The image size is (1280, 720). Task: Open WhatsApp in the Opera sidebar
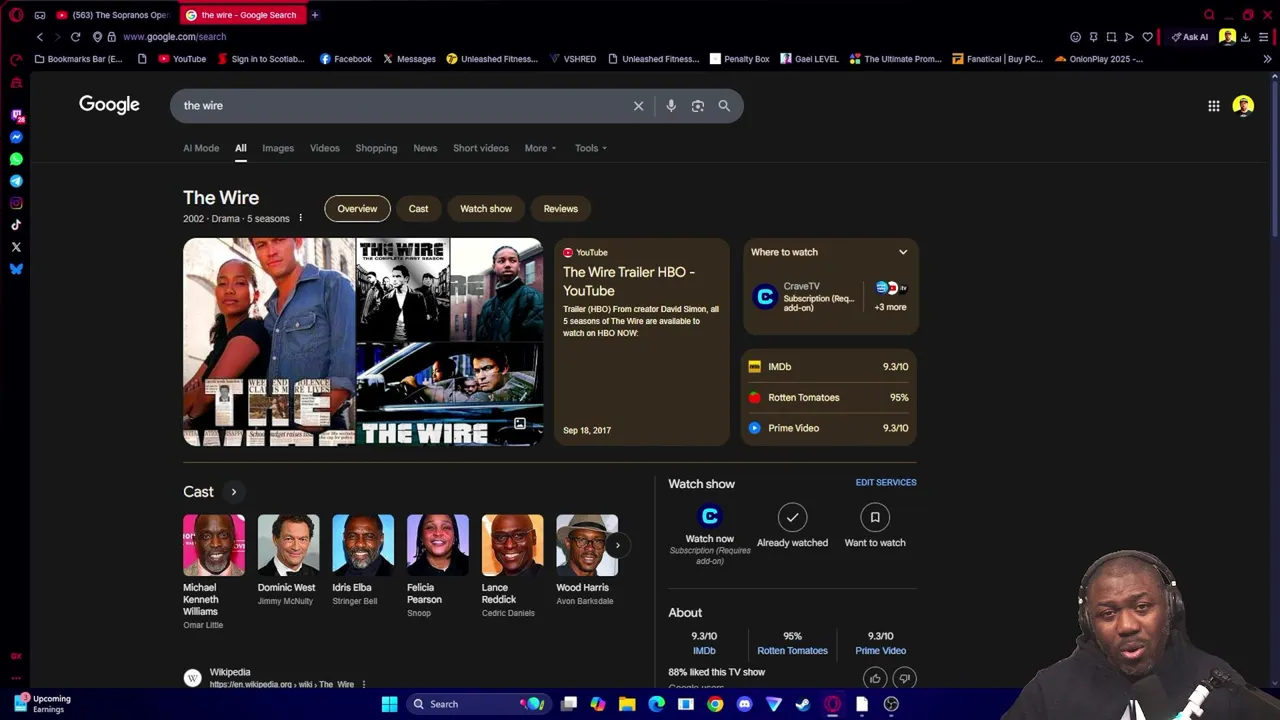coord(16,159)
